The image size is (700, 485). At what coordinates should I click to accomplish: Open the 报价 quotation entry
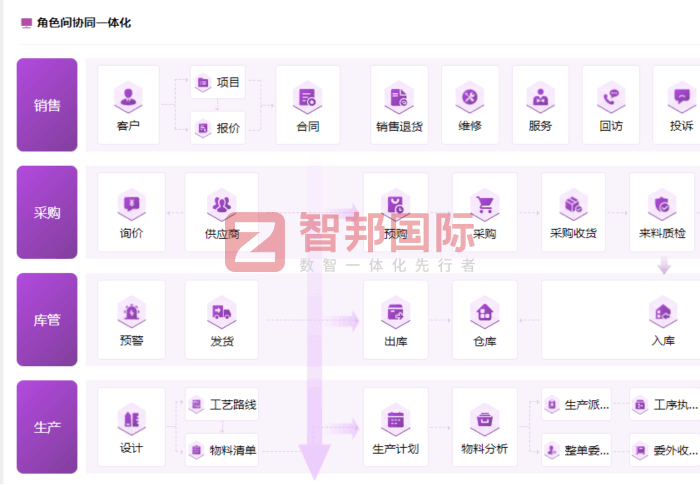click(218, 128)
